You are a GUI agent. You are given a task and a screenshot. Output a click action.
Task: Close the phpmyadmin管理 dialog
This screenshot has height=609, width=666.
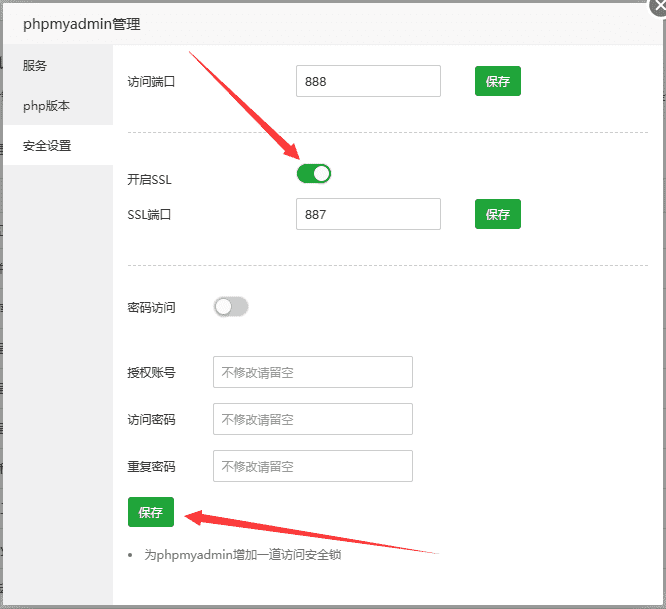(x=658, y=8)
